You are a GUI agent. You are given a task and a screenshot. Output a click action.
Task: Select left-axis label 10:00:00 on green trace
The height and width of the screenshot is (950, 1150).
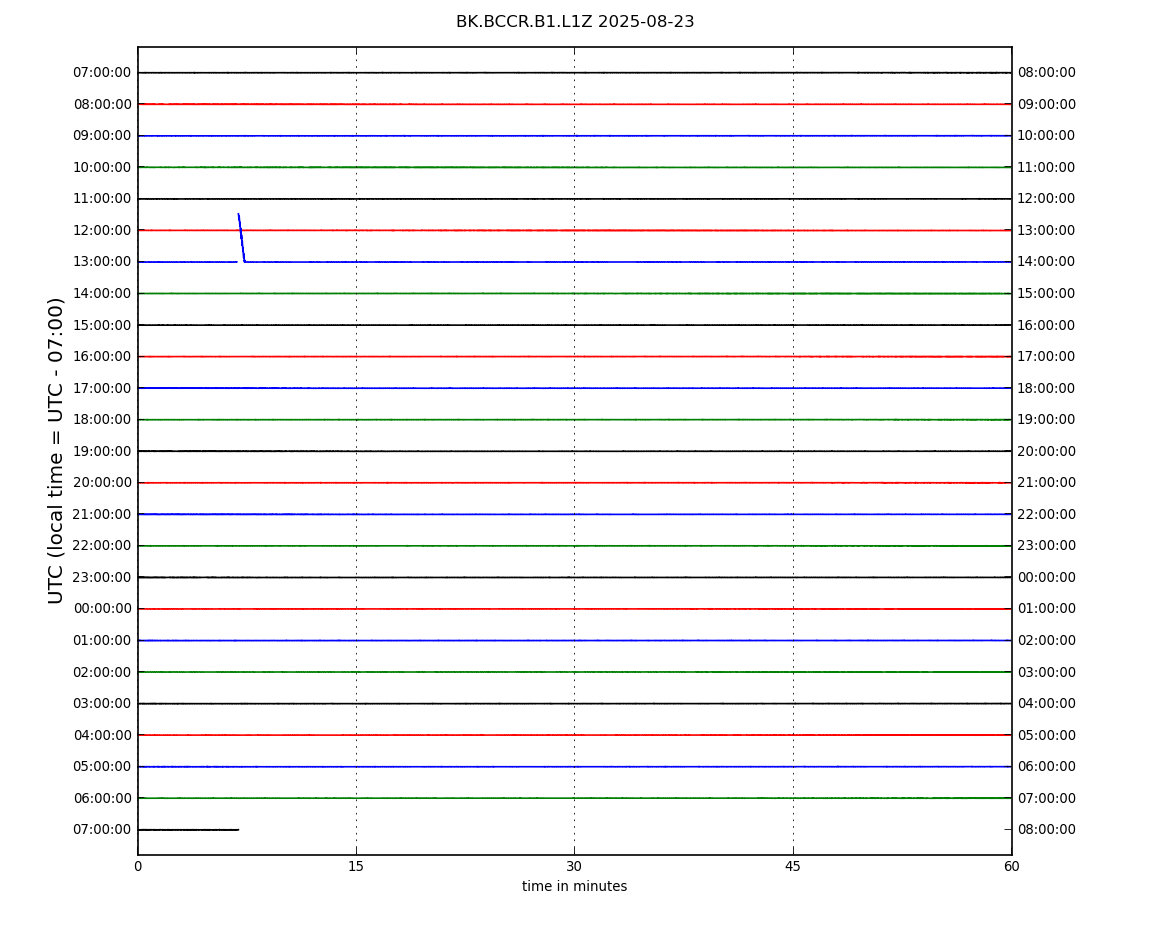point(102,167)
